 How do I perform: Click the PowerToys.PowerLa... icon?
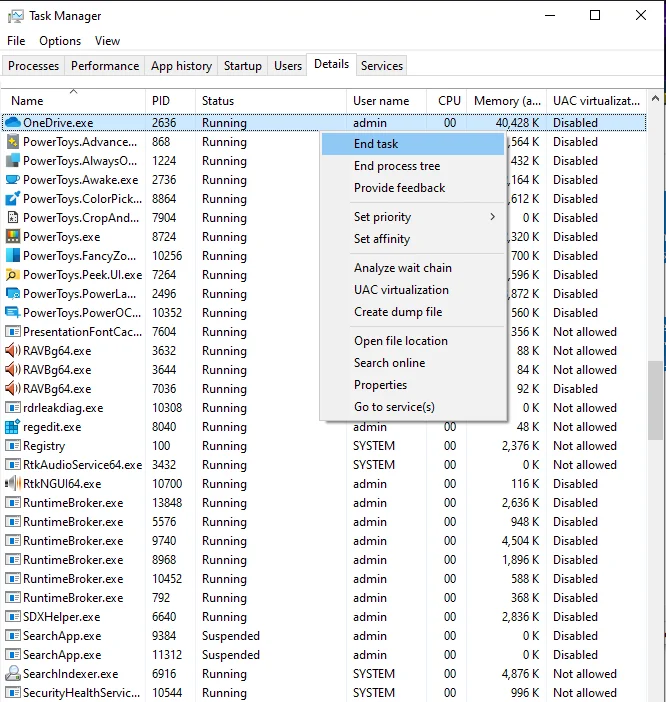click(x=13, y=294)
